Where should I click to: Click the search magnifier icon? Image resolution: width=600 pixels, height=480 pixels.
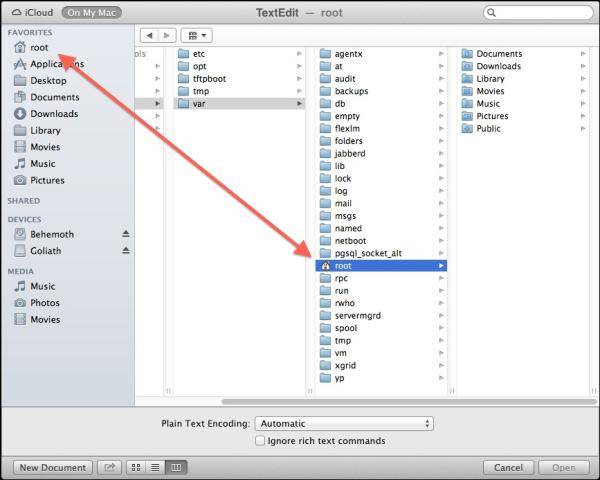(x=492, y=13)
